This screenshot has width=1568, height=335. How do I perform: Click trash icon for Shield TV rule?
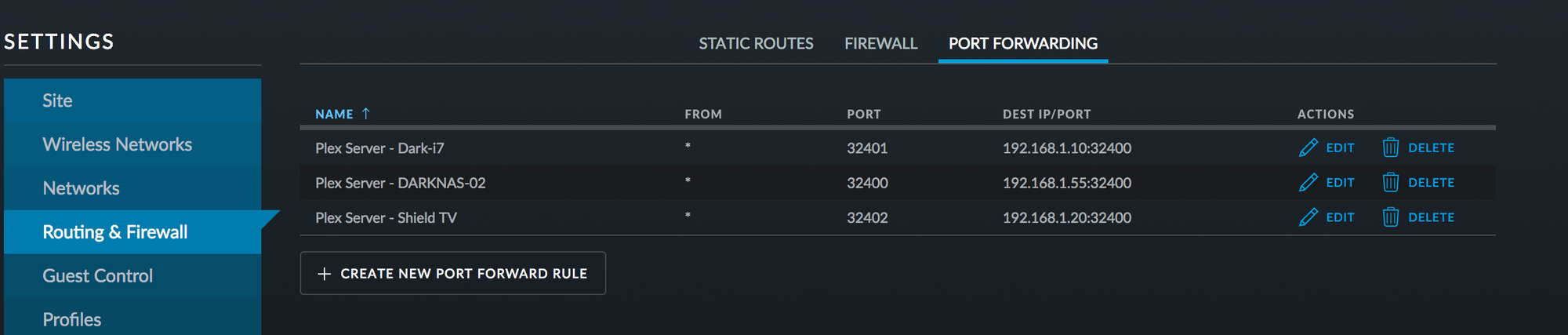point(1390,217)
